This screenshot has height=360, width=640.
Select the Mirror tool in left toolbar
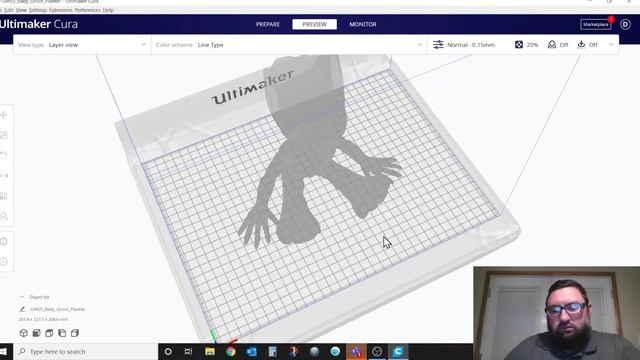click(x=4, y=176)
